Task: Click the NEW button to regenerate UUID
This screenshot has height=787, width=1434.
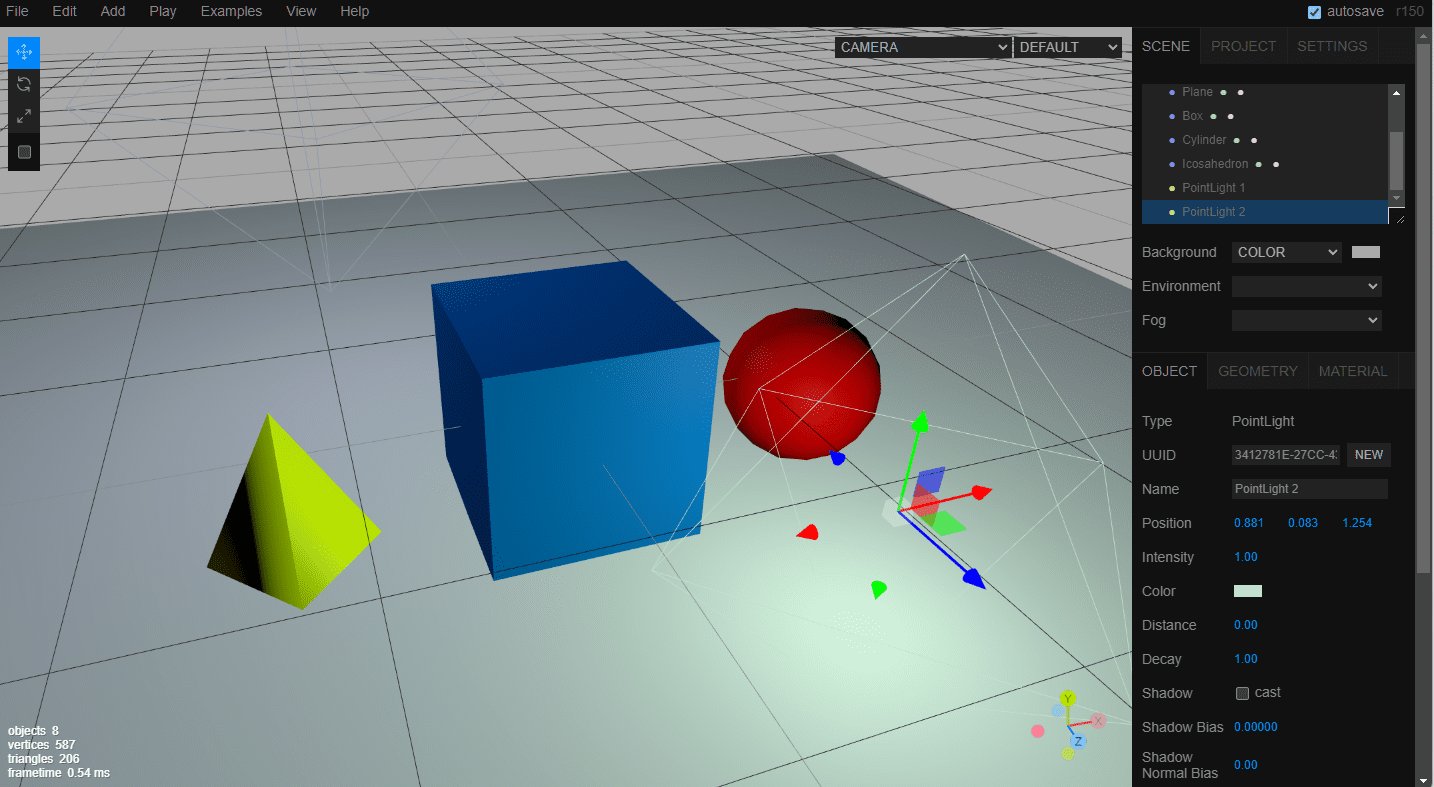Action: click(1368, 454)
